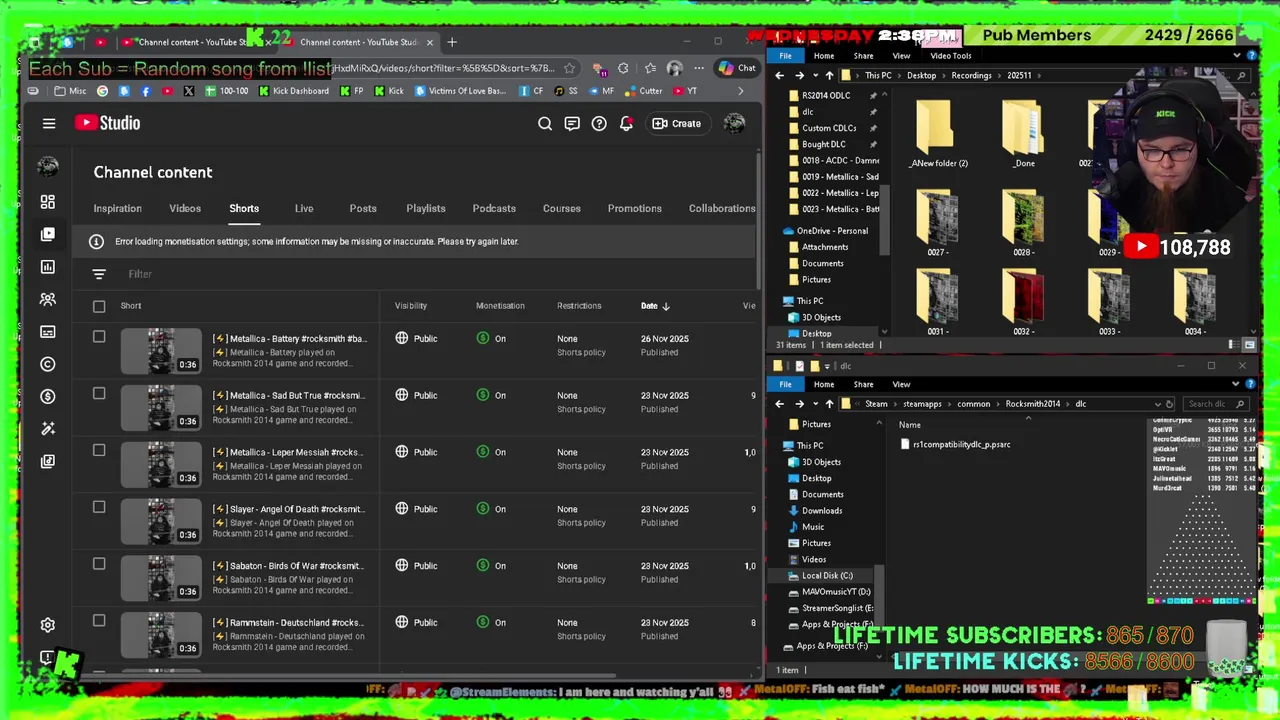Open the comments icon in Studio header
The image size is (1280, 720).
572,123
